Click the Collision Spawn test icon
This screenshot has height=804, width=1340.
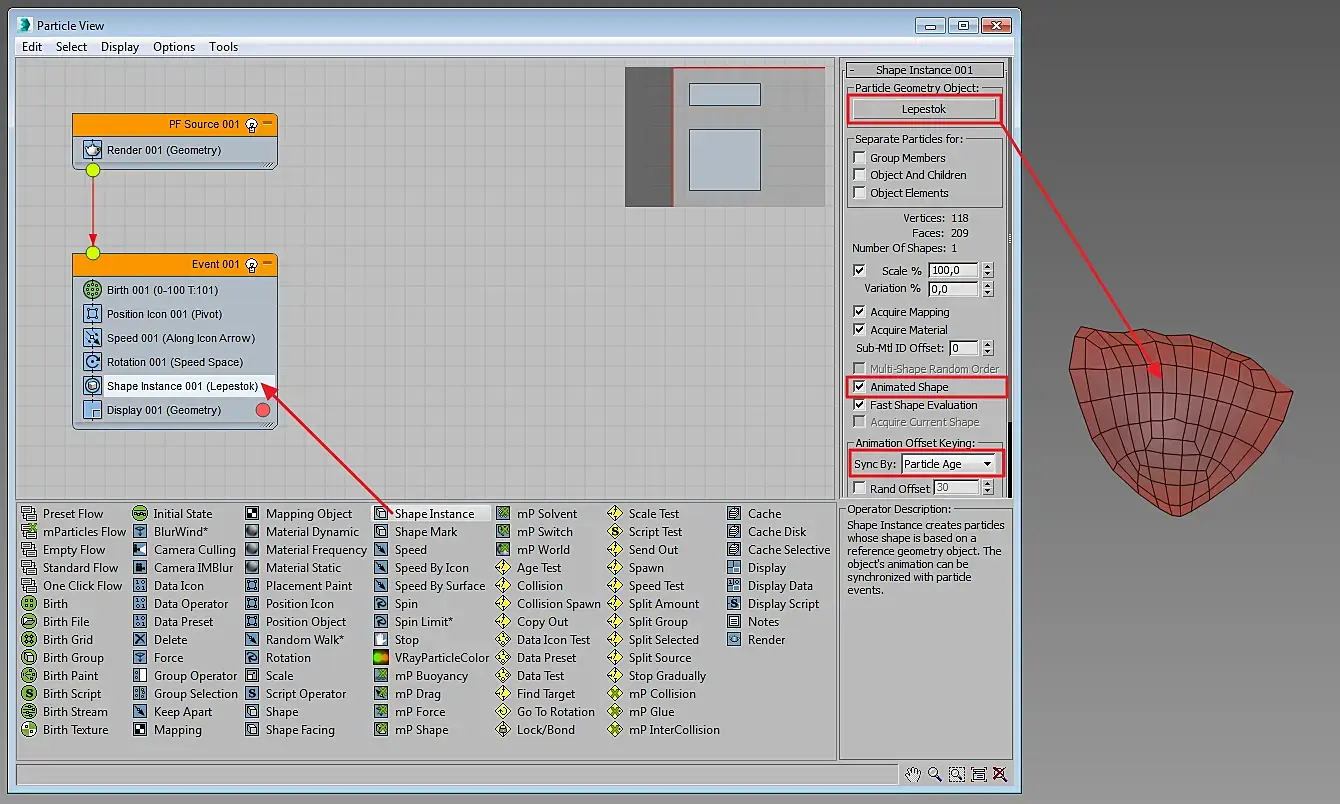click(503, 604)
